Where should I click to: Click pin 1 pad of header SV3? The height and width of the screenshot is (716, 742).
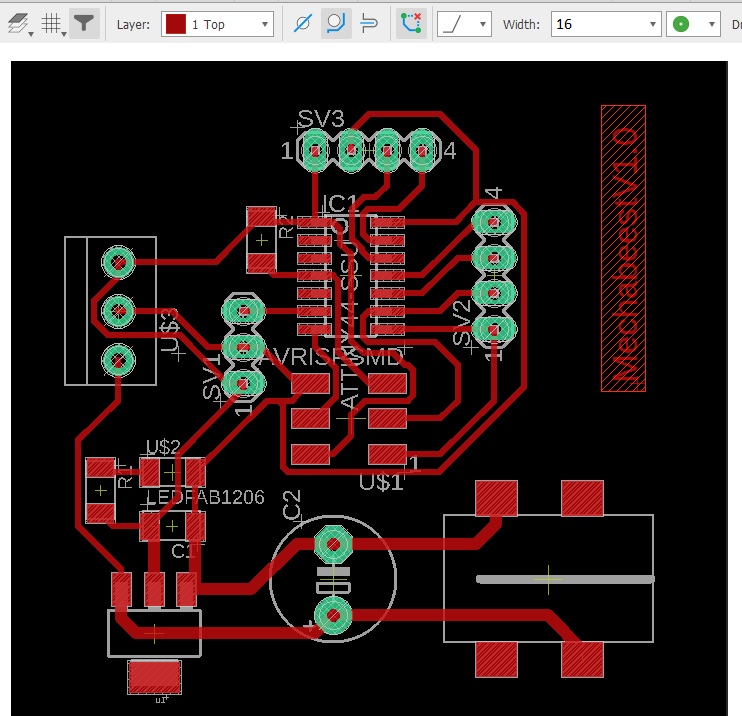[x=314, y=150]
